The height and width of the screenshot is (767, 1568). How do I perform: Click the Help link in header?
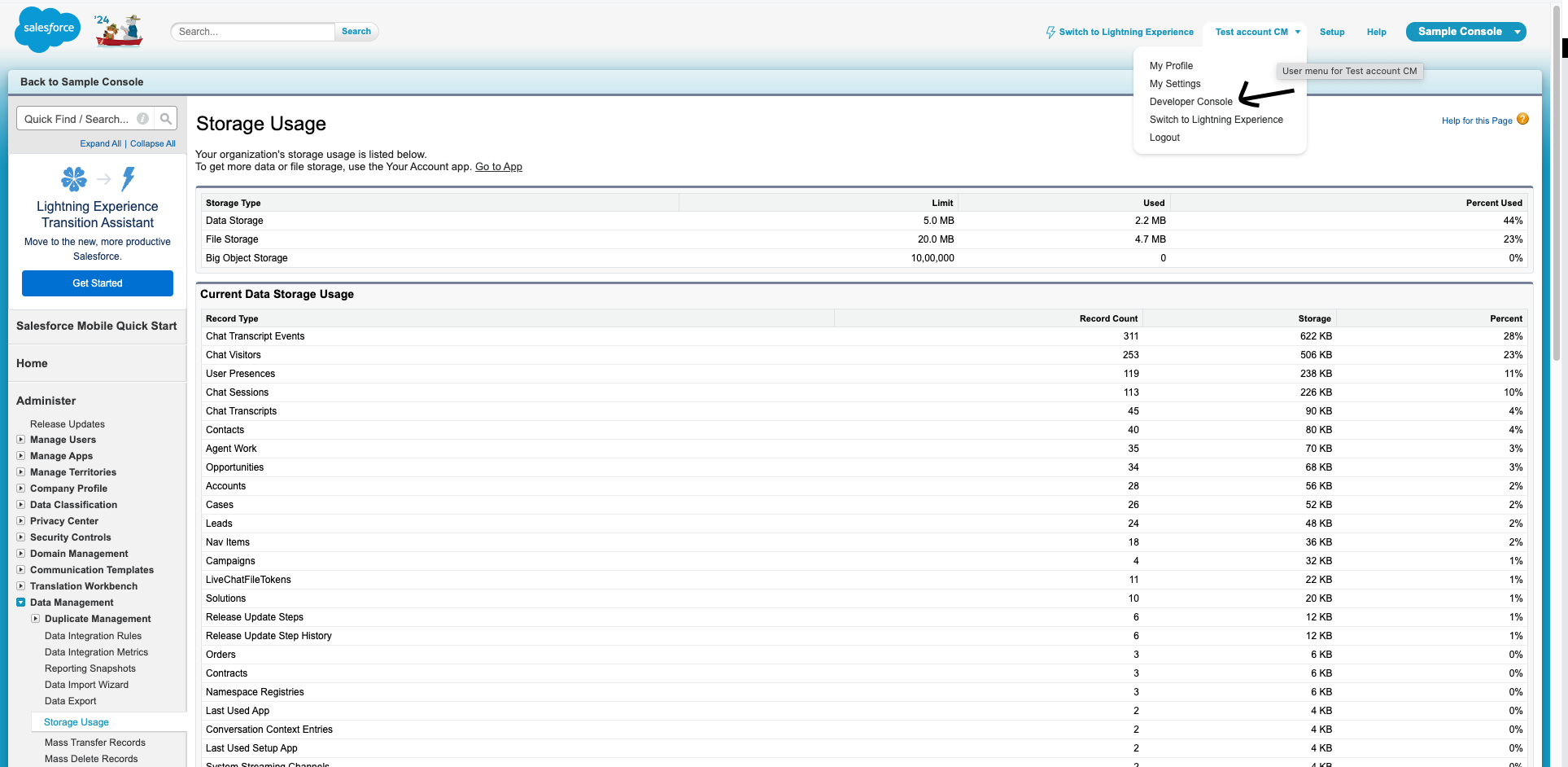click(x=1376, y=33)
